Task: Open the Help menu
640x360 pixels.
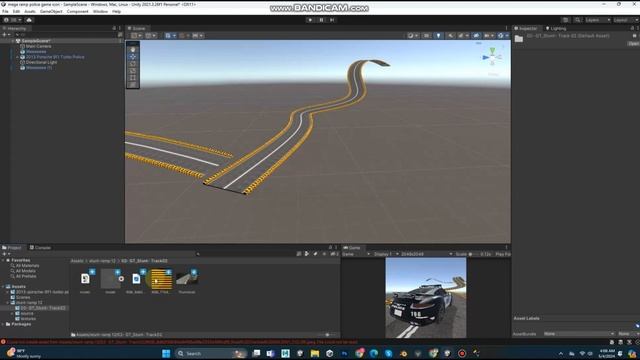Action: point(116,11)
